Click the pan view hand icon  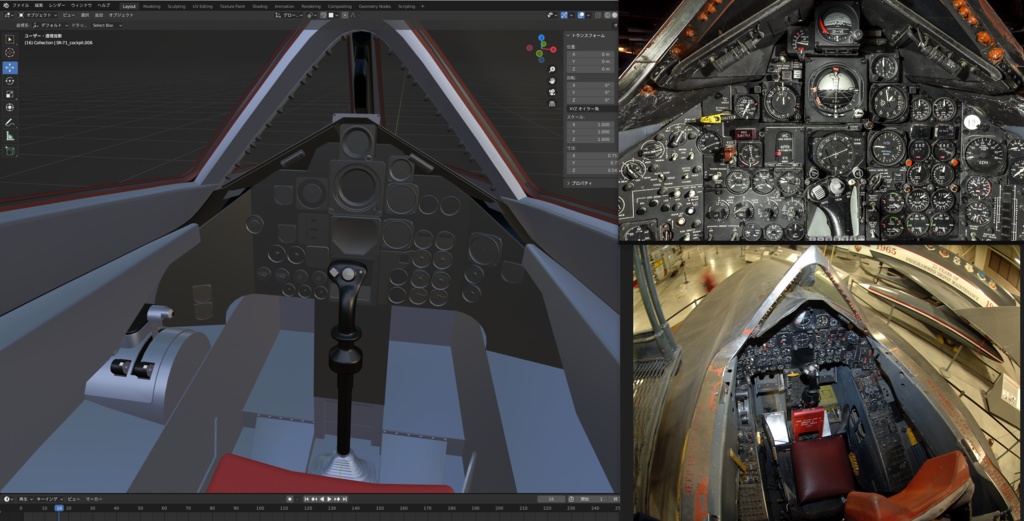[x=552, y=81]
